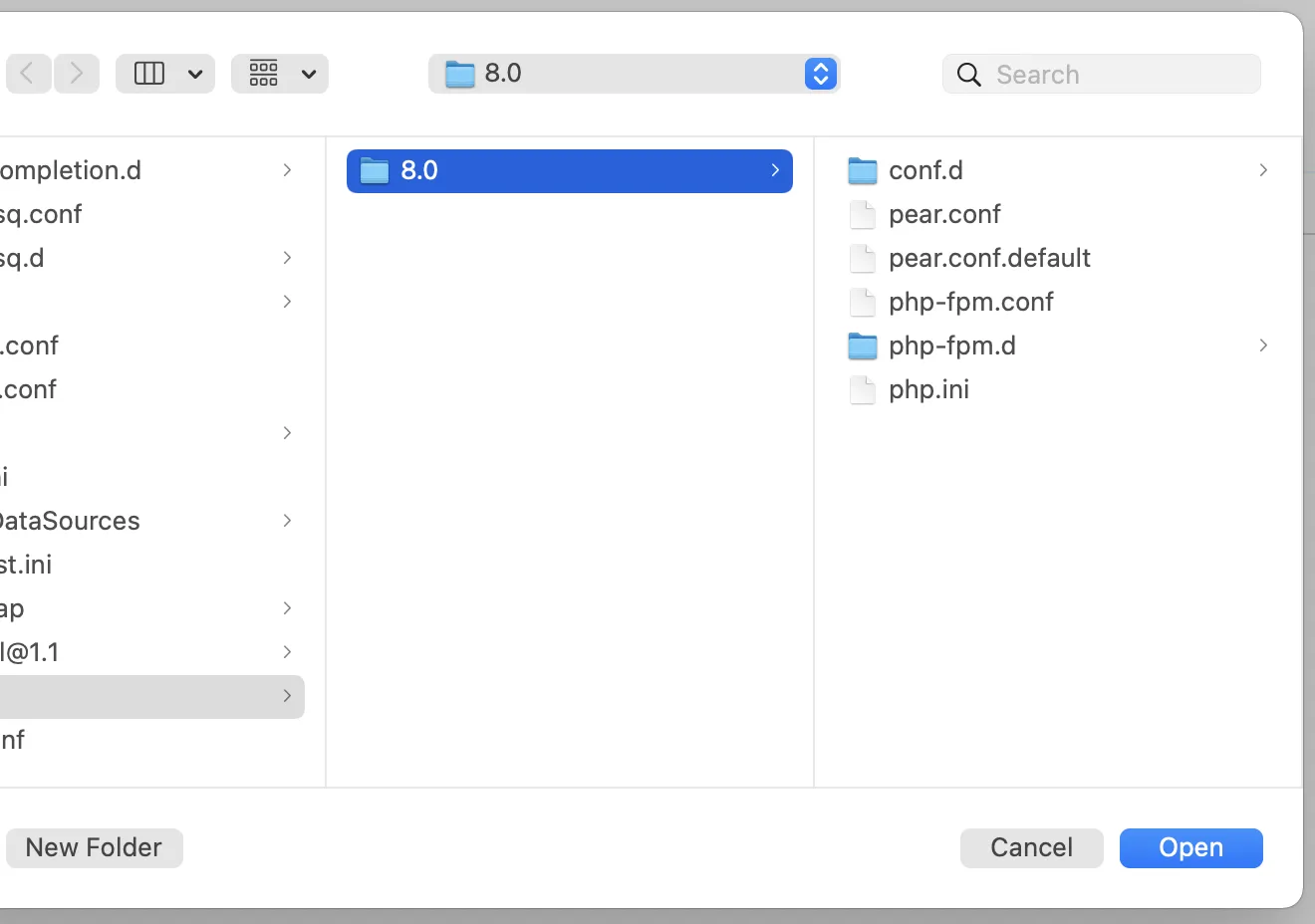
Task: Click the php-fpm.d folder icon
Action: [x=863, y=346]
